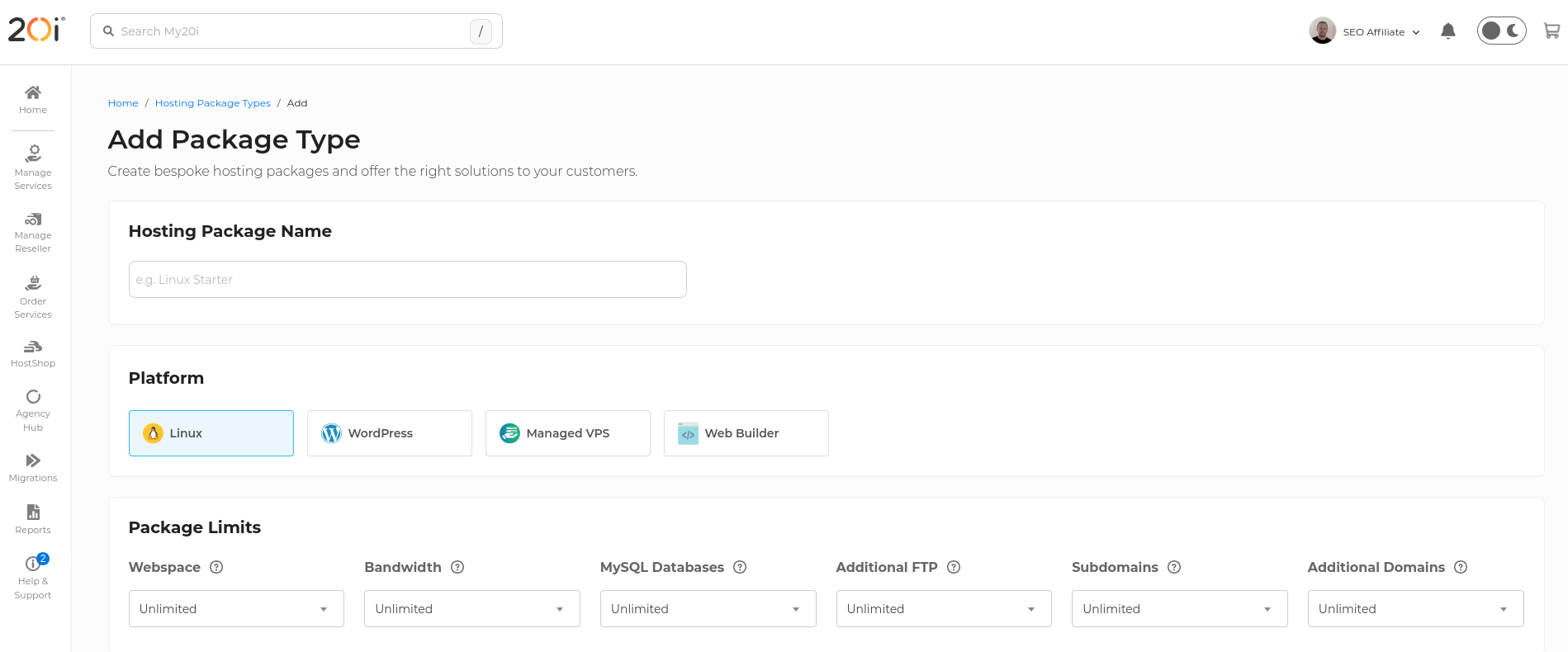Click the 20i logo
This screenshot has height=652, width=1568.
point(36,30)
